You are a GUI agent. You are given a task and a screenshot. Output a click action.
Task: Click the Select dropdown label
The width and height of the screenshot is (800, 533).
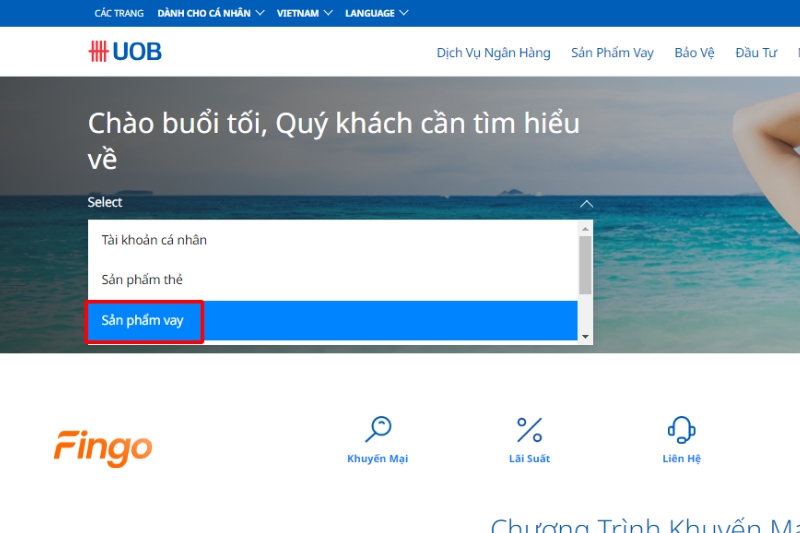point(105,202)
